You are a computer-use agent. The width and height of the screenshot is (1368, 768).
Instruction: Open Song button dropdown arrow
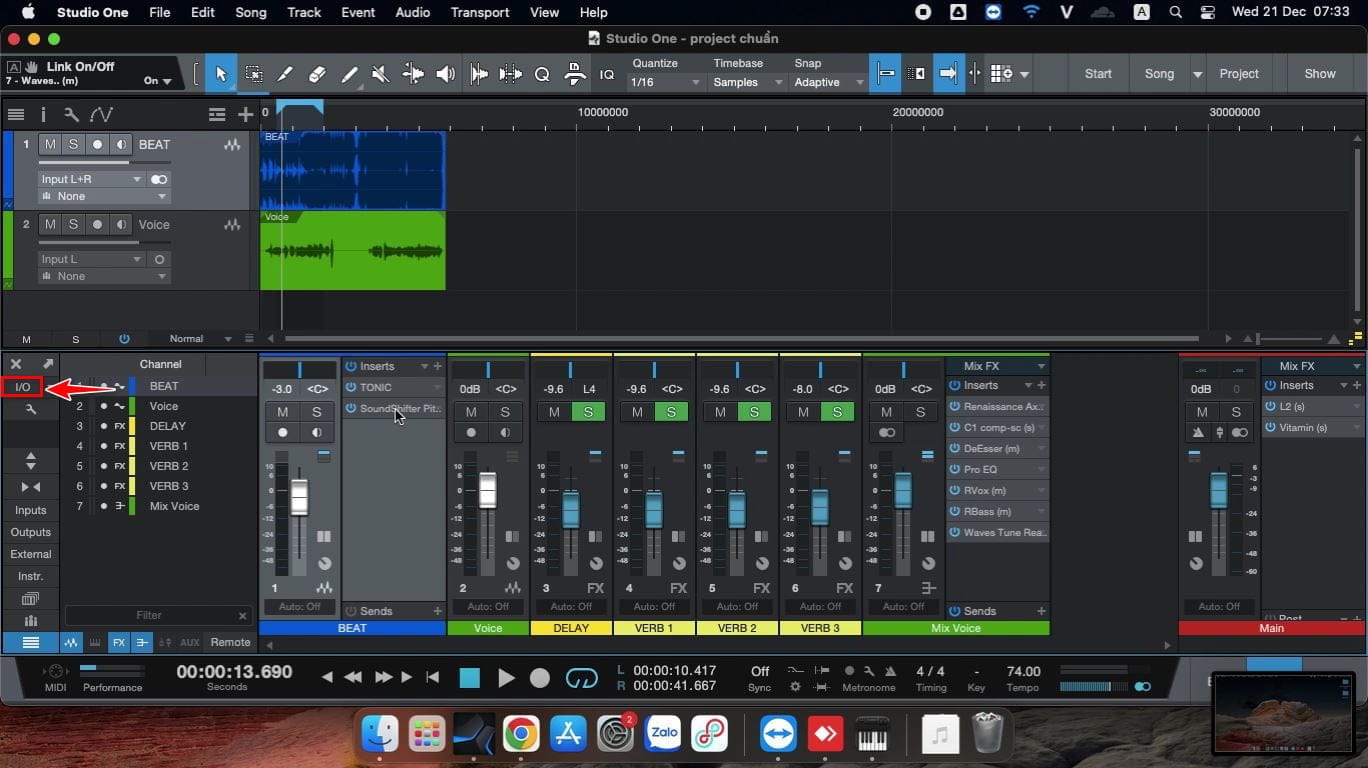[x=1197, y=74]
